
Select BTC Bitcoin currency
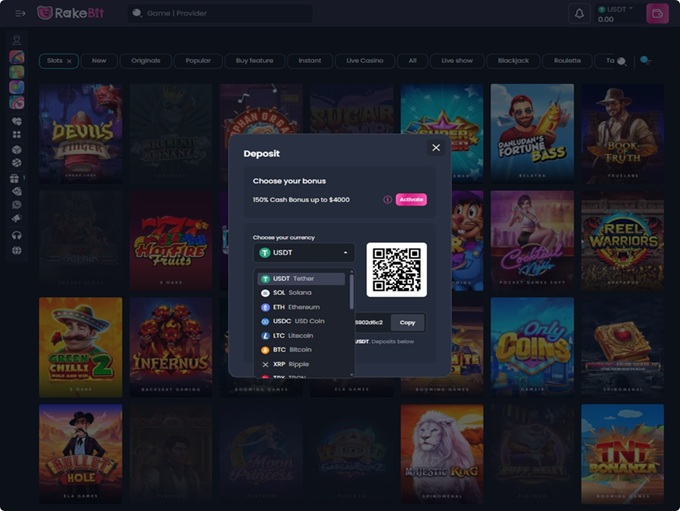coord(301,350)
